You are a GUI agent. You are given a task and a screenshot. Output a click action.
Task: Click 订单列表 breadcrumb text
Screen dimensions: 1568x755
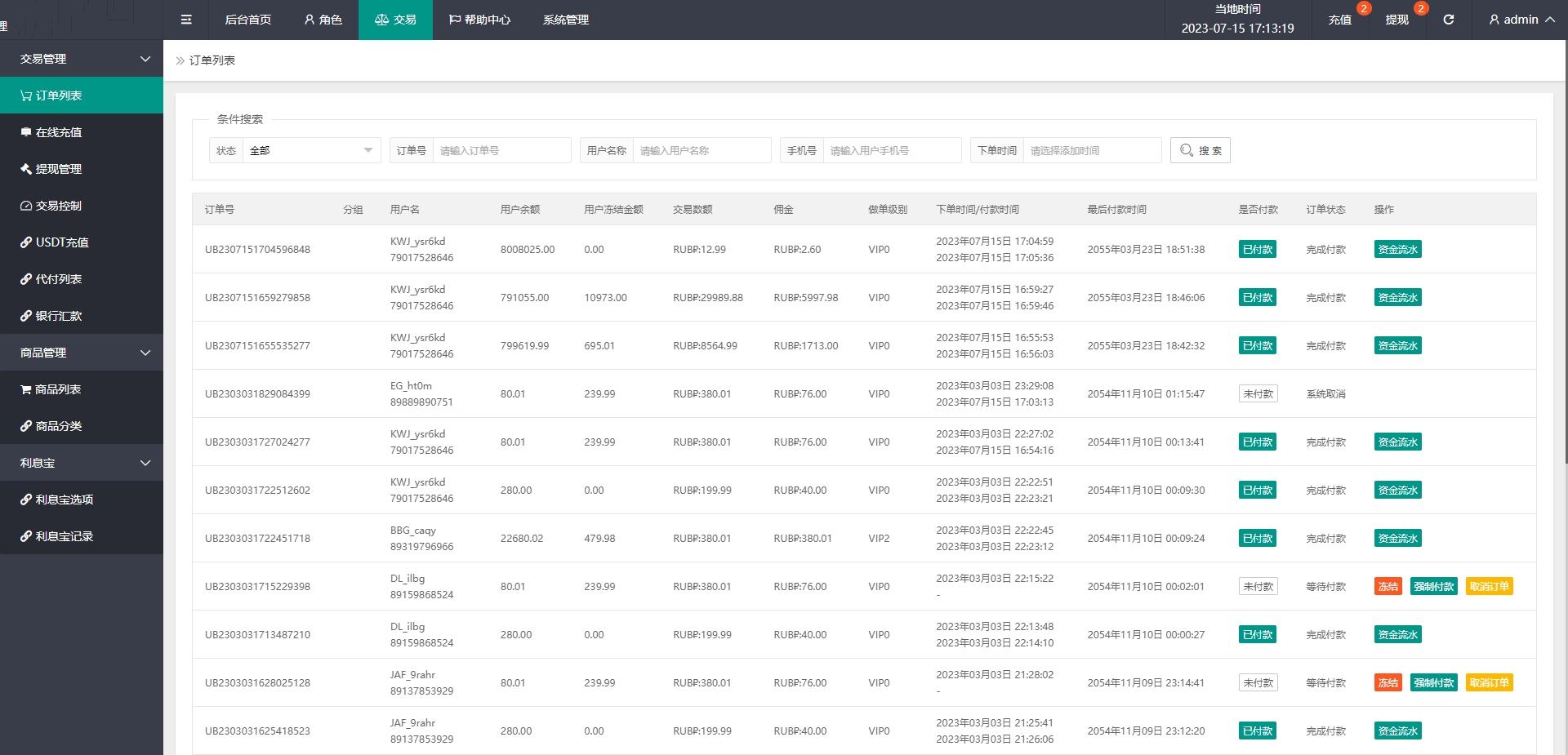(212, 60)
